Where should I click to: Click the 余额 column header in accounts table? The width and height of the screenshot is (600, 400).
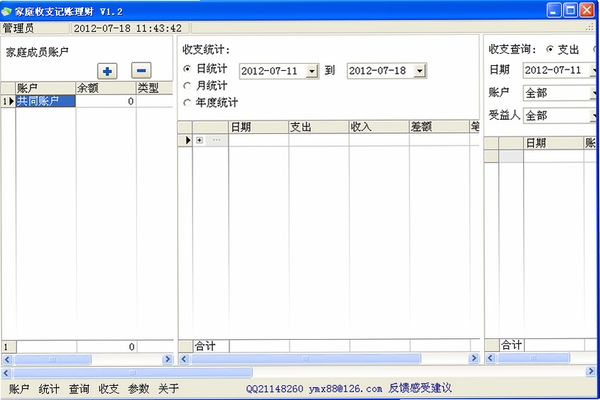pos(106,88)
